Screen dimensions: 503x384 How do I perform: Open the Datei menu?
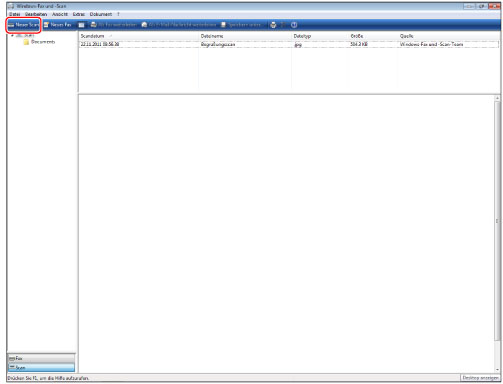click(x=14, y=14)
